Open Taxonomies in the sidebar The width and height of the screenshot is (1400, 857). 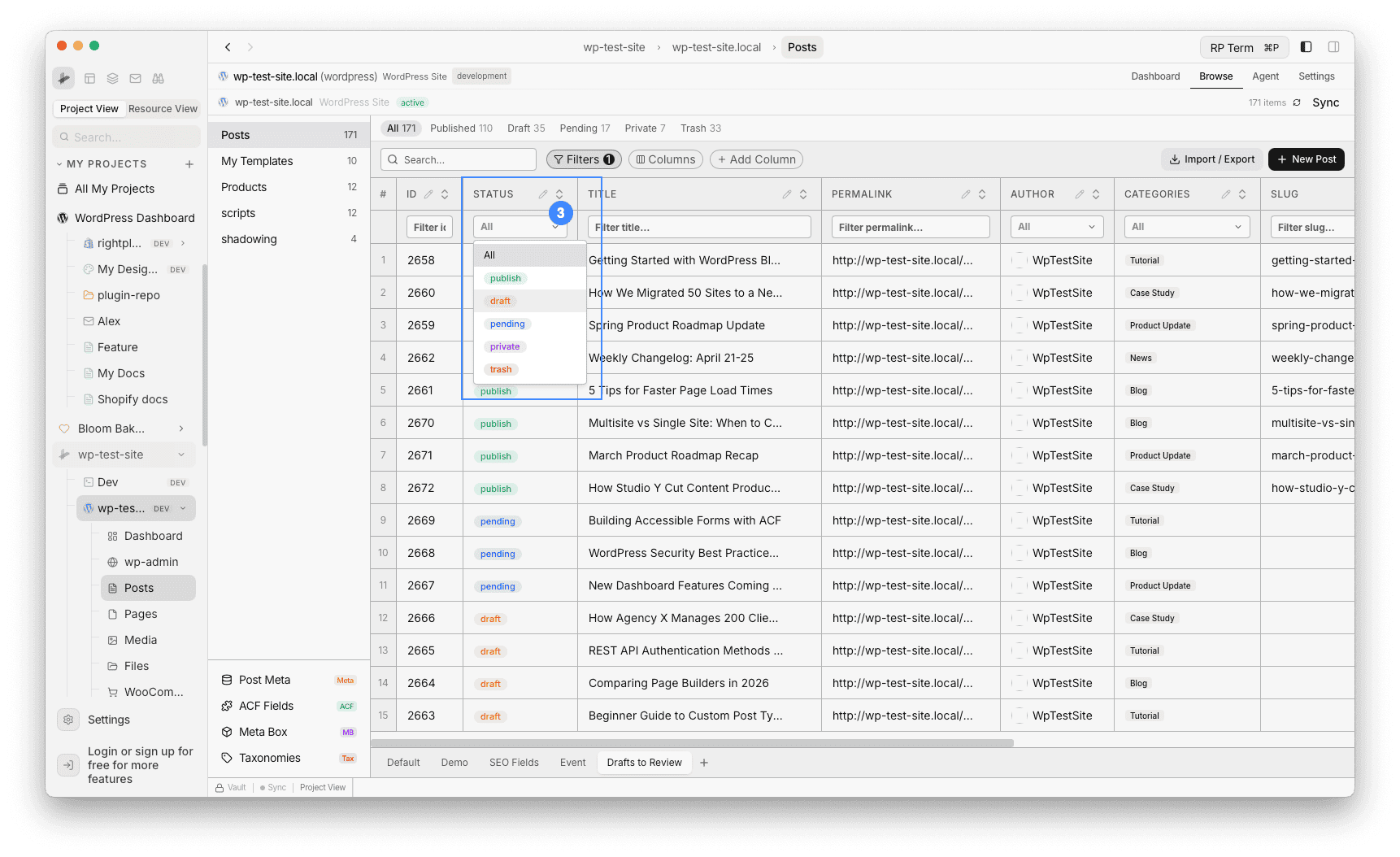click(289, 758)
